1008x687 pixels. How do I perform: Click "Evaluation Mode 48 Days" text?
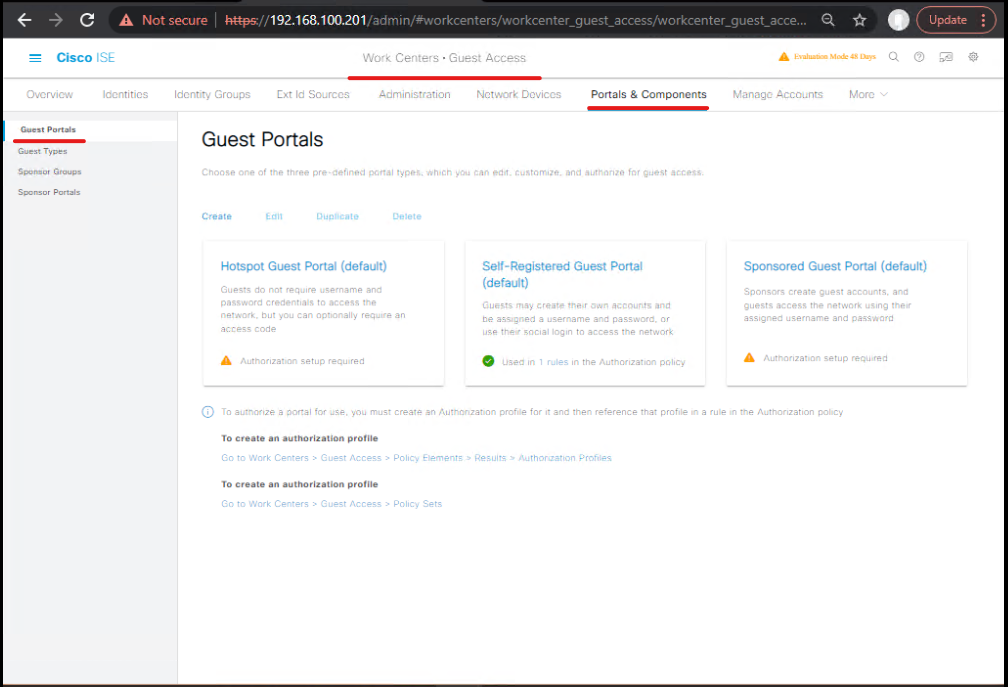(x=834, y=57)
